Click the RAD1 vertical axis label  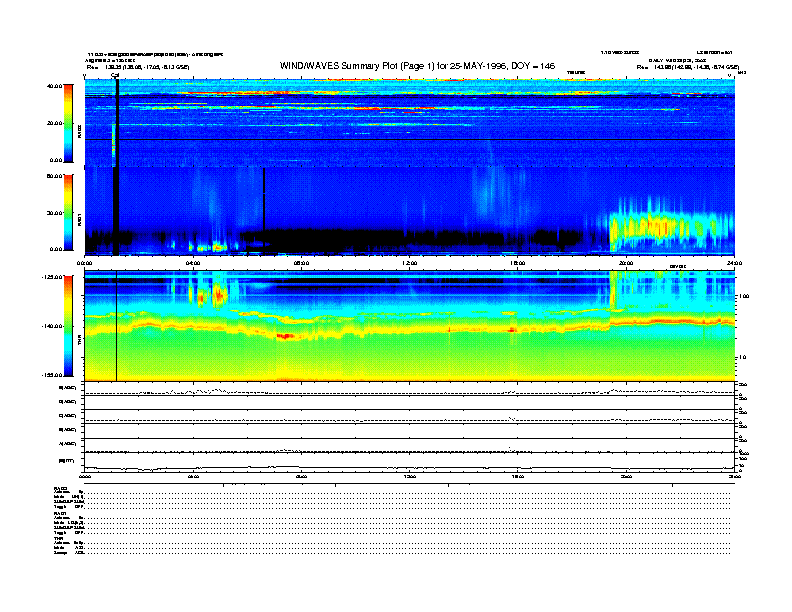79,220
